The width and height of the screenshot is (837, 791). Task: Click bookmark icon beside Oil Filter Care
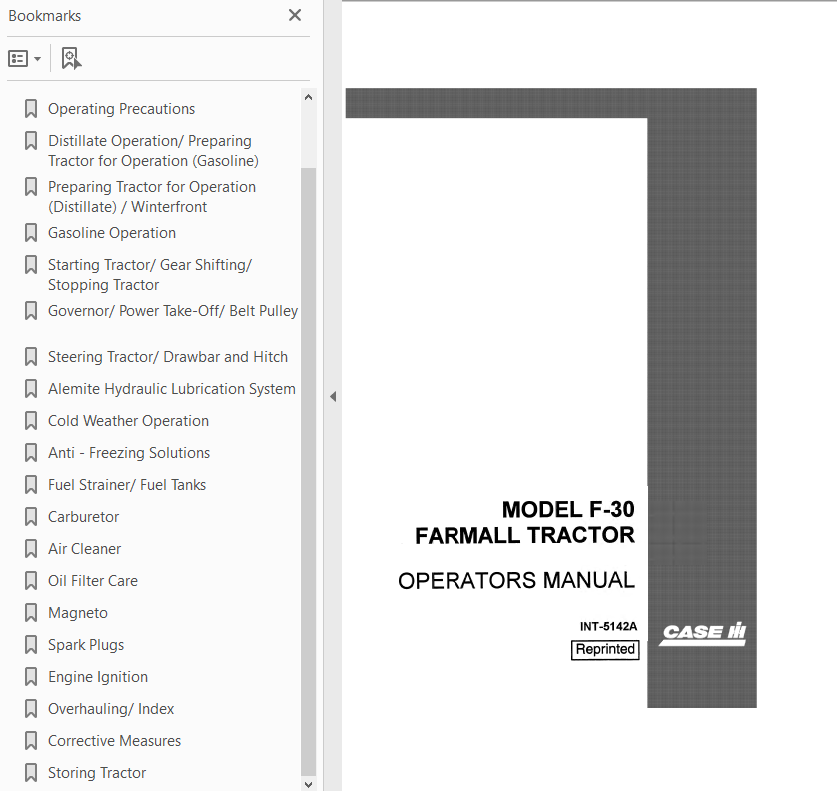point(31,581)
